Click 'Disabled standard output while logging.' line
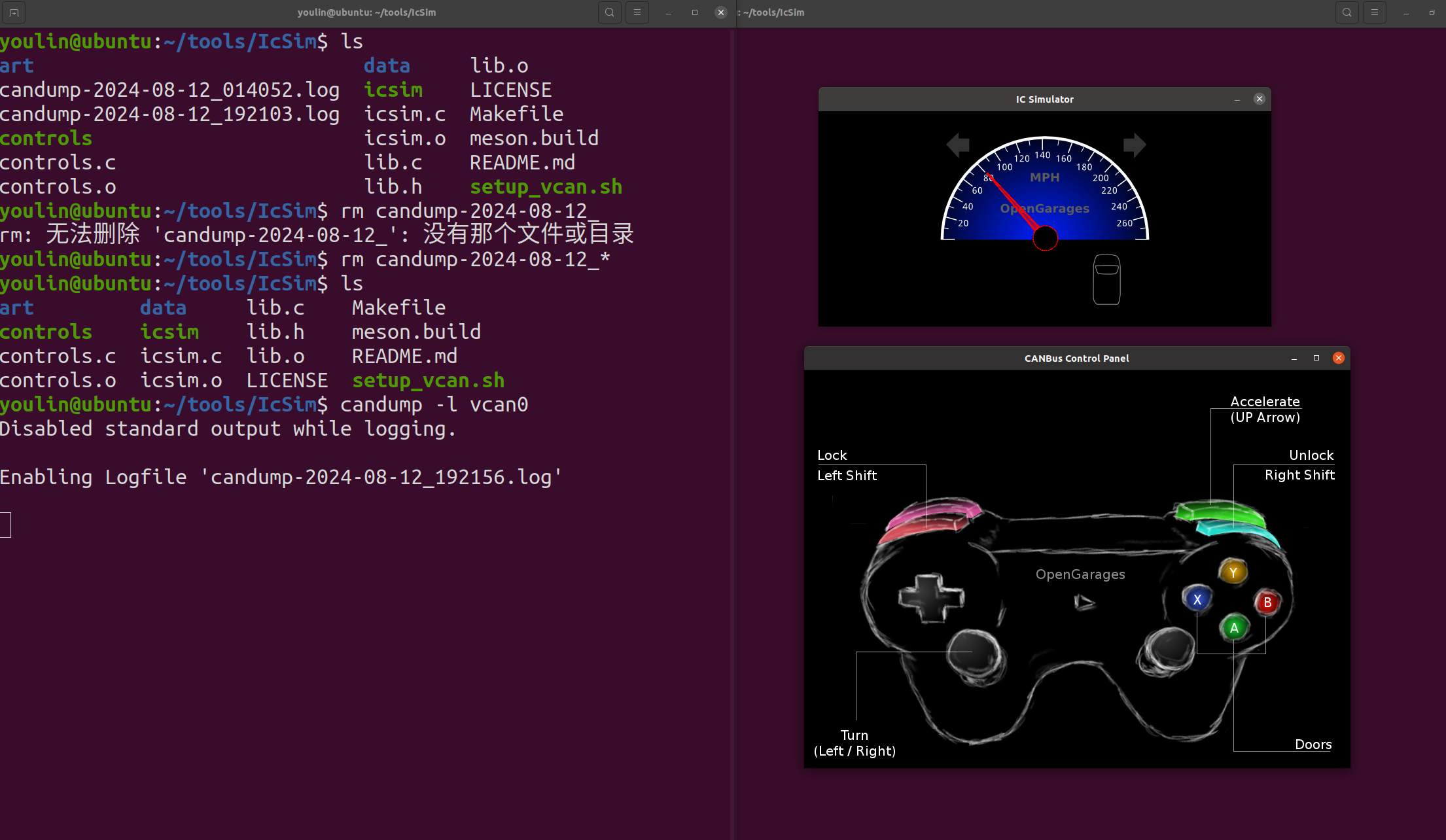 pos(228,429)
